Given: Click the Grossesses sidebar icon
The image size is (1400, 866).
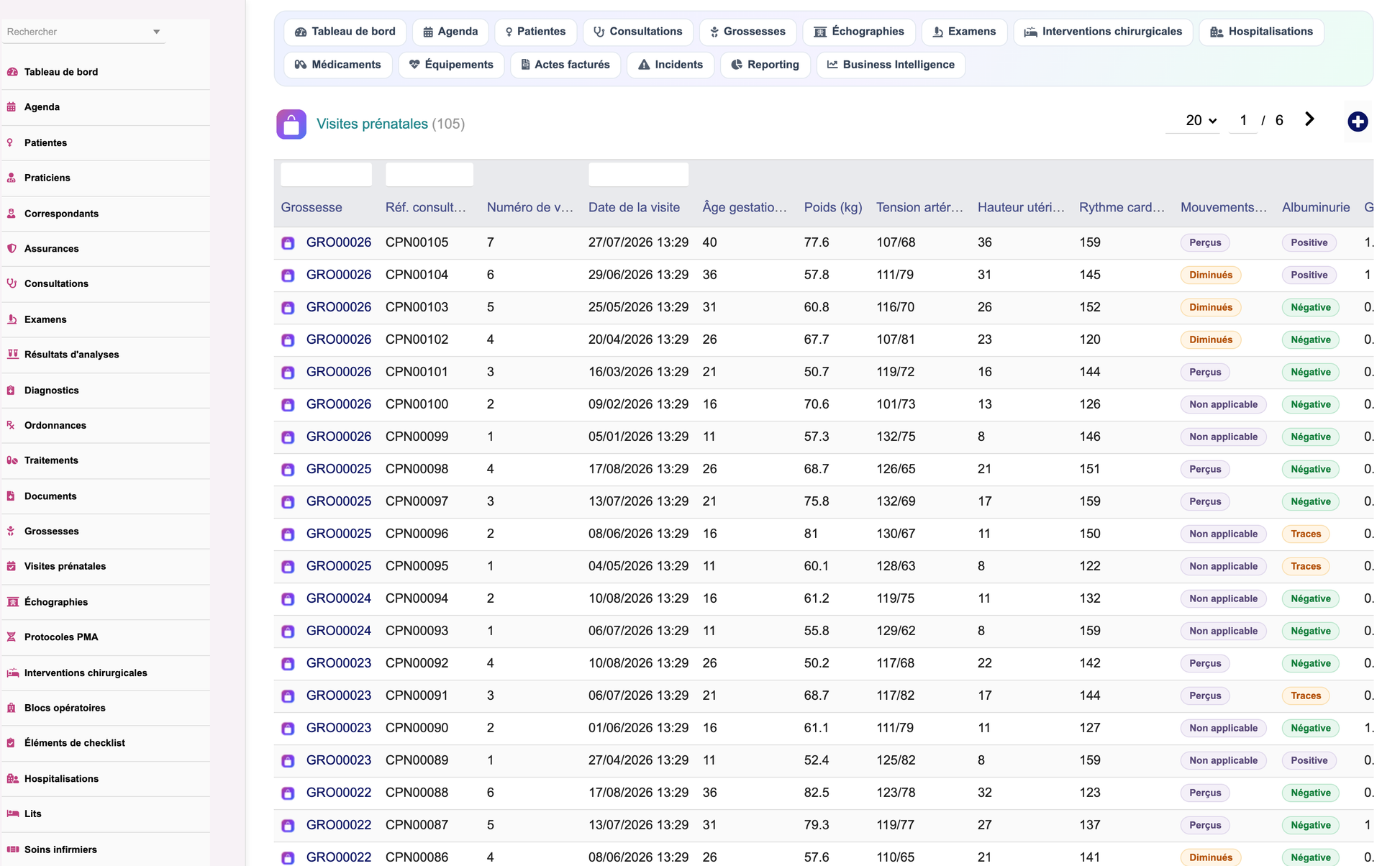Looking at the screenshot, I should coord(12,532).
